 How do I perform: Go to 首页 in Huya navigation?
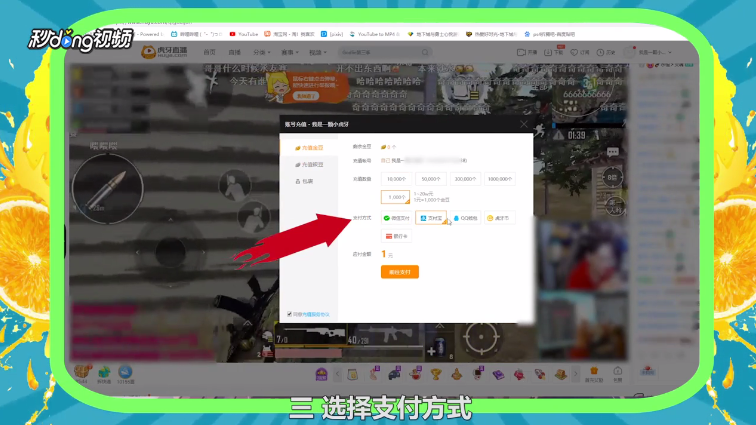coord(209,52)
